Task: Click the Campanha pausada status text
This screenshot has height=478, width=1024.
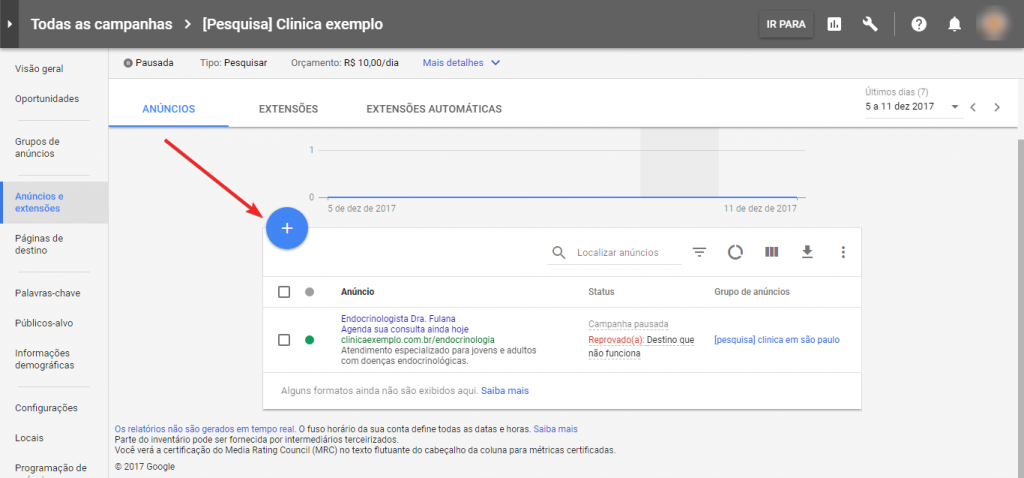Action: tap(628, 325)
